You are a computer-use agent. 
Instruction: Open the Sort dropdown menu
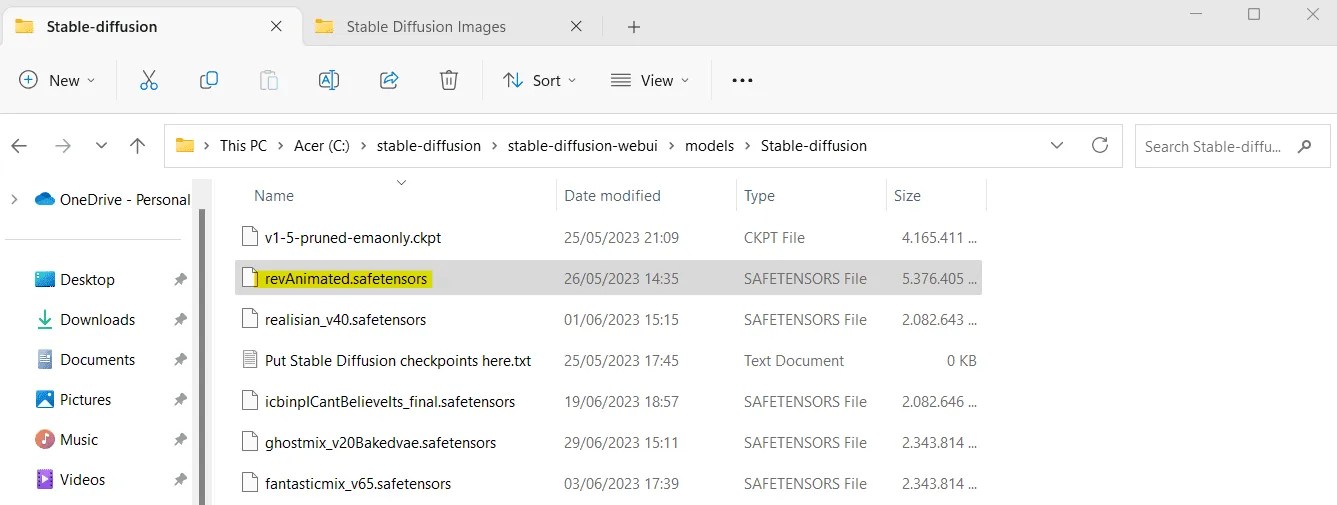click(540, 80)
